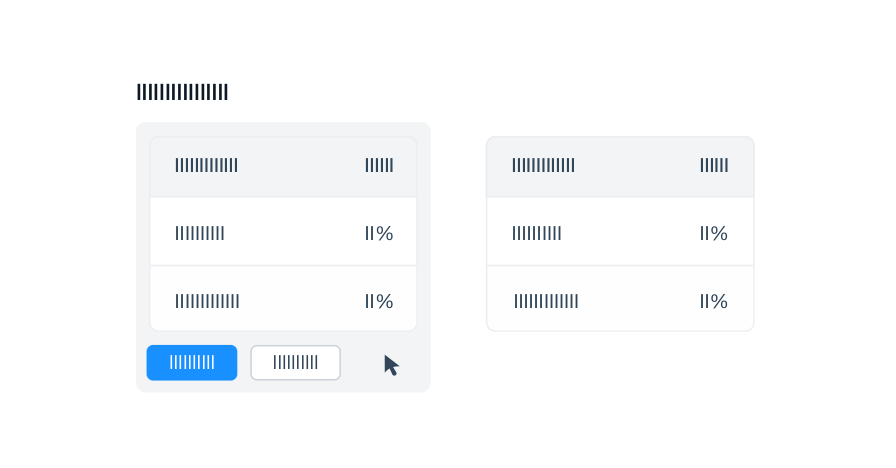Select second data row label in right table
Screen dimensions: 896x468
[x=546, y=301]
